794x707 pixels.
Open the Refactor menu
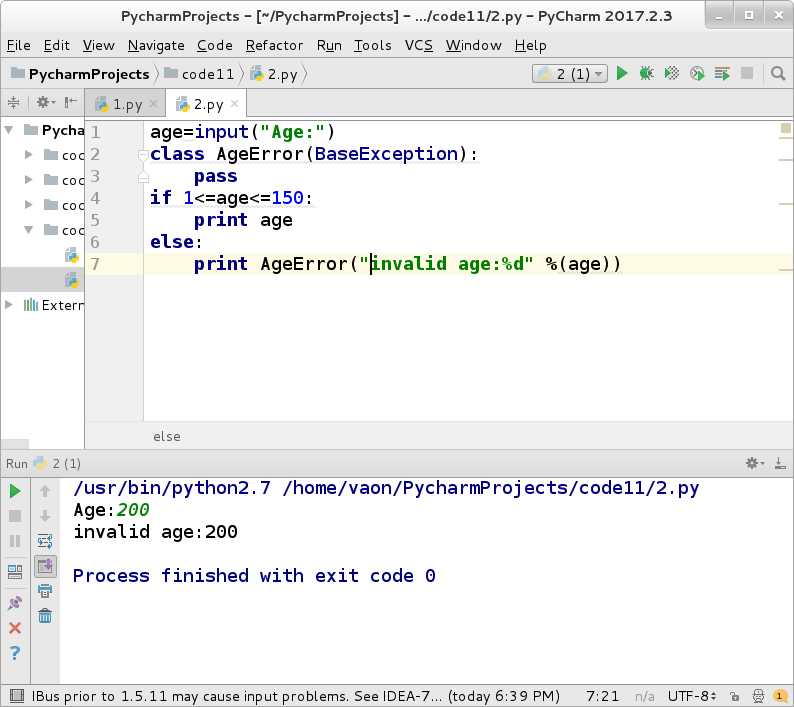click(274, 46)
